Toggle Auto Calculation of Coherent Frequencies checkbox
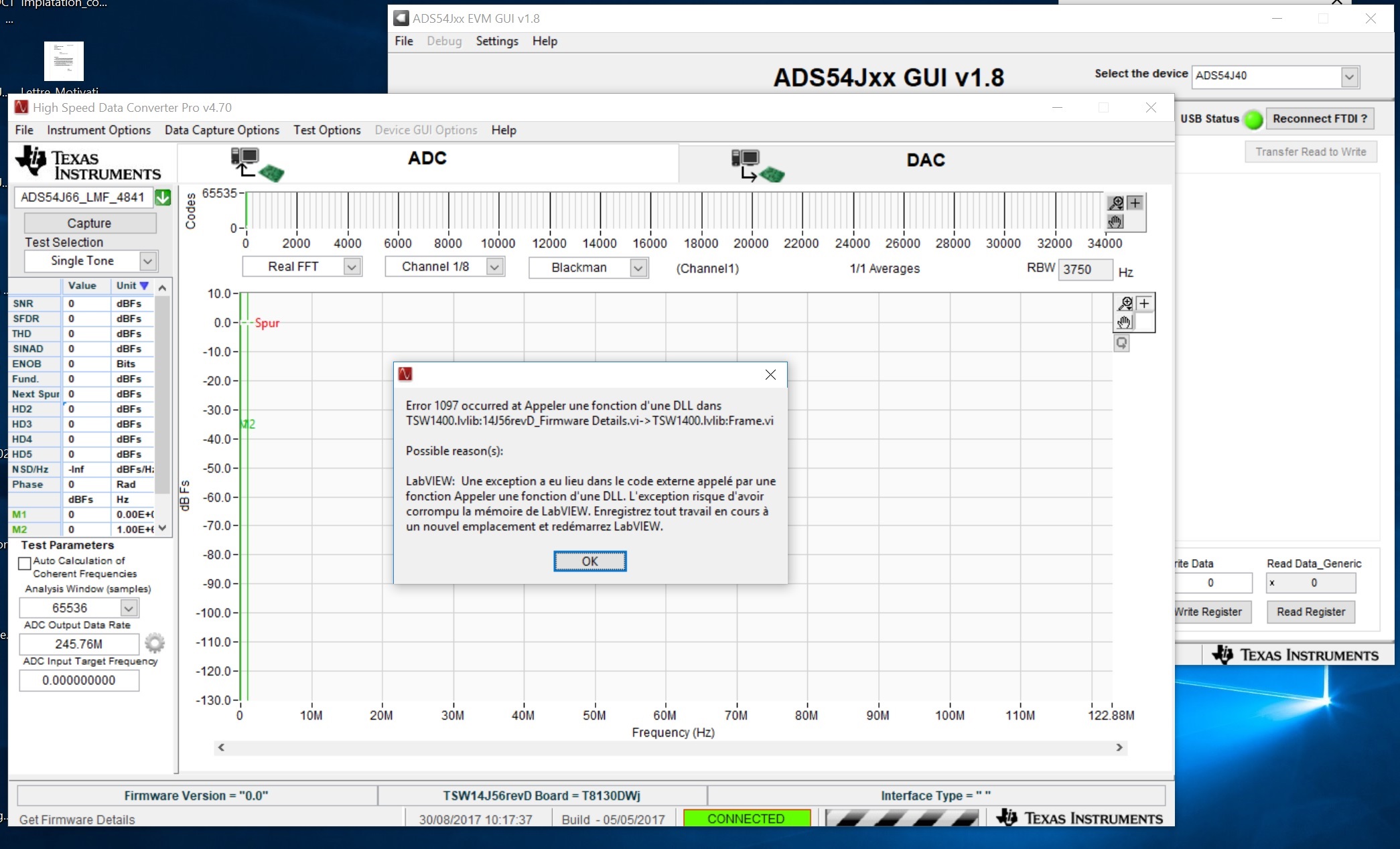The height and width of the screenshot is (849, 1400). point(25,564)
